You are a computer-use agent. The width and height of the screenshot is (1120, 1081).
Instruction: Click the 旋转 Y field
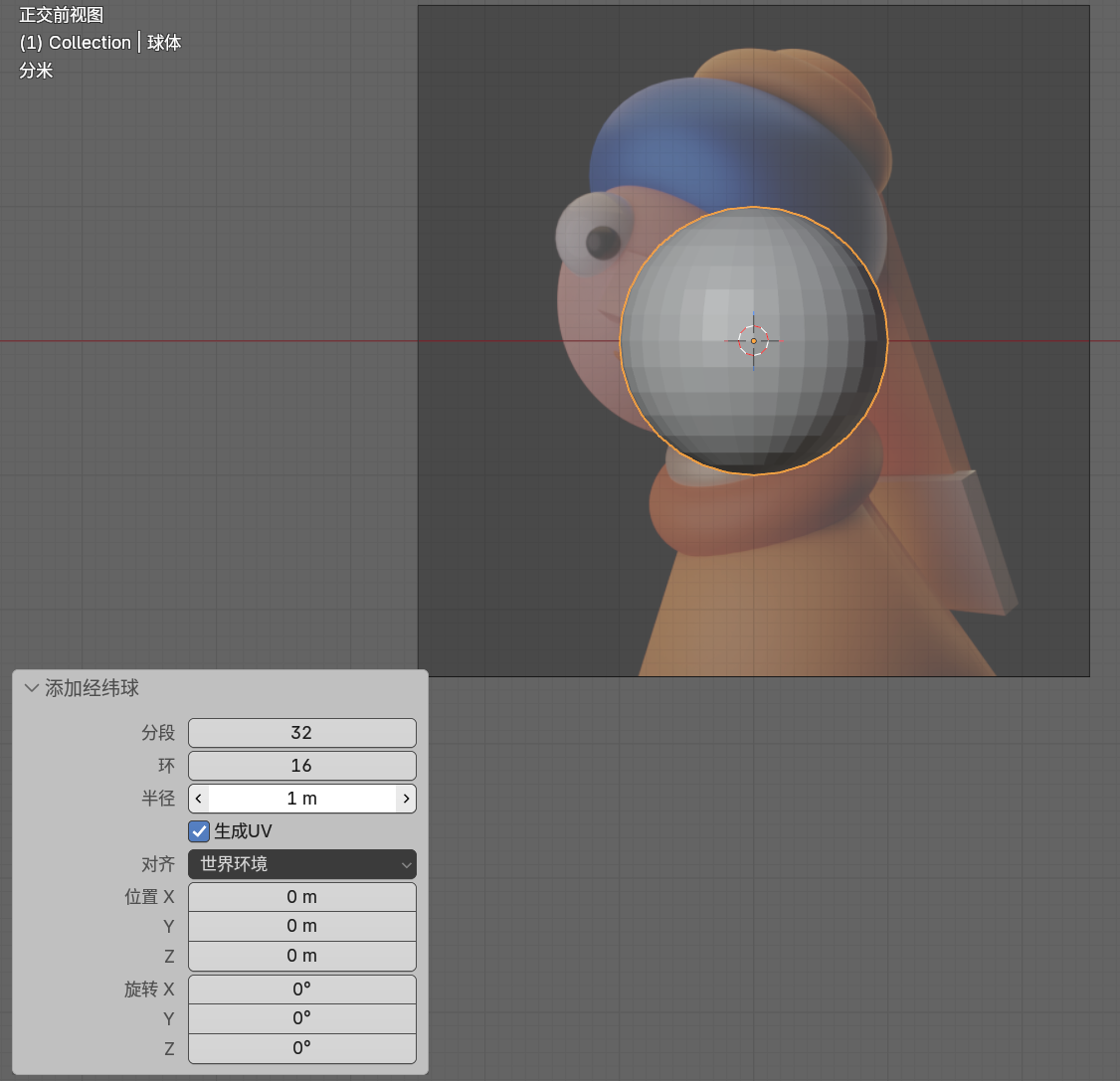[x=302, y=1018]
